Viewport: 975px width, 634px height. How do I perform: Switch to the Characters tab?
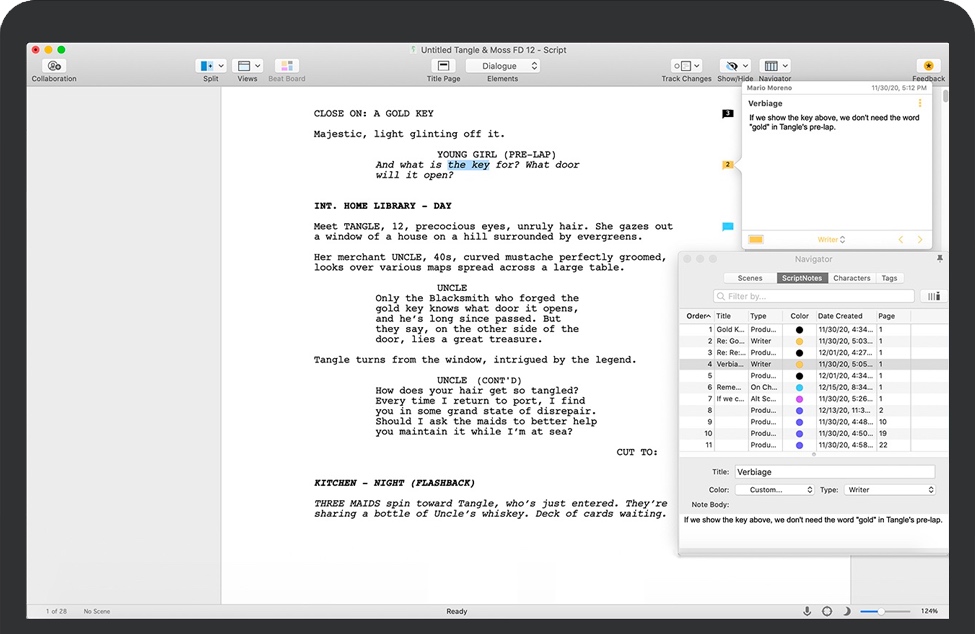pos(852,278)
